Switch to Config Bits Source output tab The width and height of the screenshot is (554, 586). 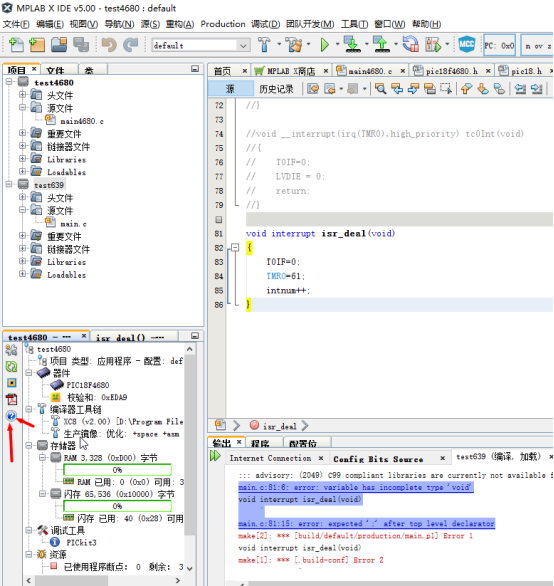click(378, 459)
